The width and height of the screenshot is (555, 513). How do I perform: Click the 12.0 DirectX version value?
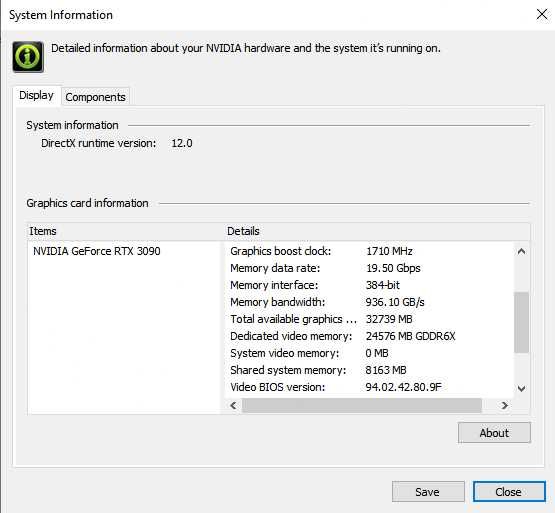[x=182, y=143]
